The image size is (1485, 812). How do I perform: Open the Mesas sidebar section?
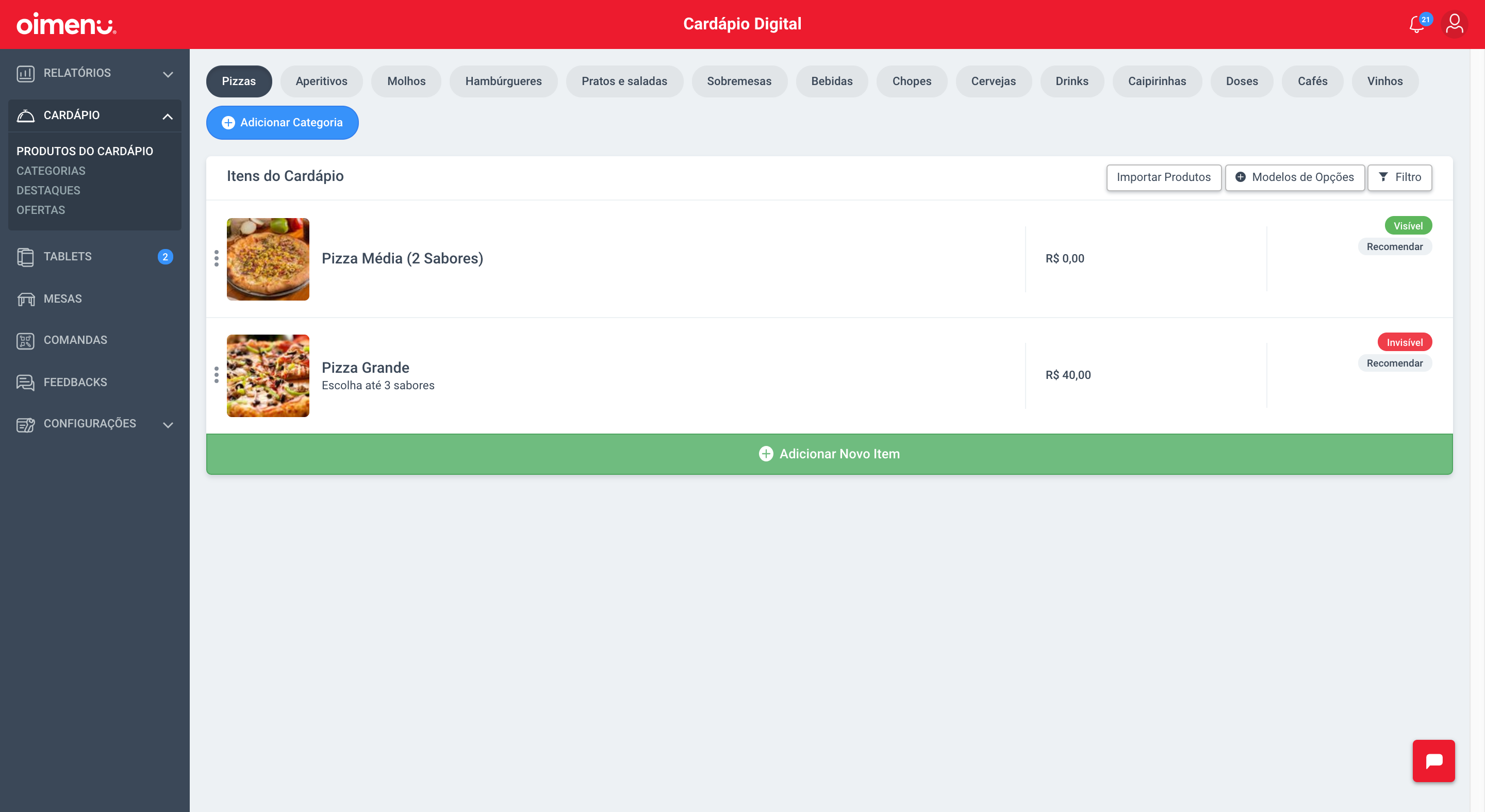click(94, 299)
